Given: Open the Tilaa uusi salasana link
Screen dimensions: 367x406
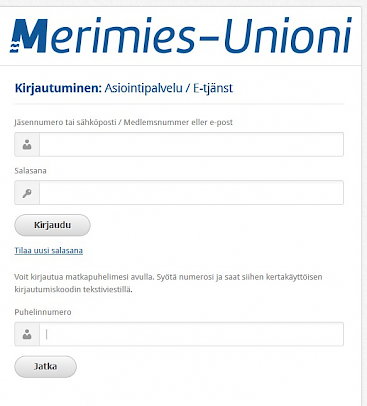Looking at the screenshot, I should coord(49,250).
